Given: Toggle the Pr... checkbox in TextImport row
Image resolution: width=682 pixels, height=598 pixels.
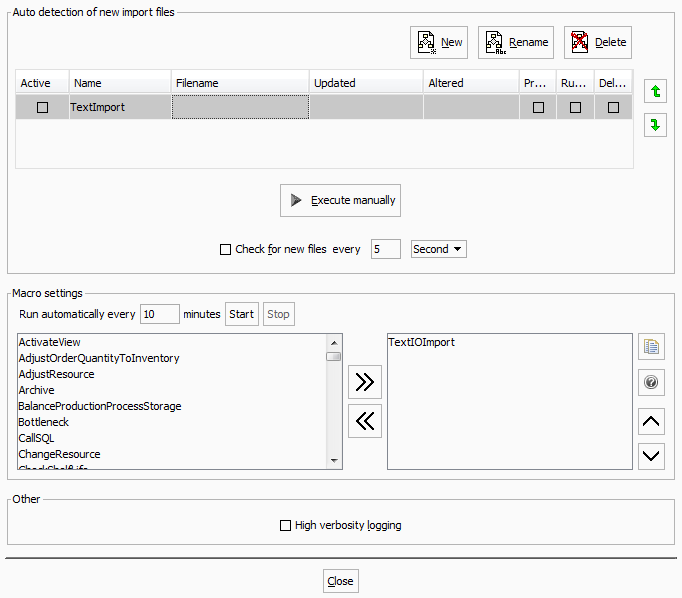Looking at the screenshot, I should click(x=538, y=107).
